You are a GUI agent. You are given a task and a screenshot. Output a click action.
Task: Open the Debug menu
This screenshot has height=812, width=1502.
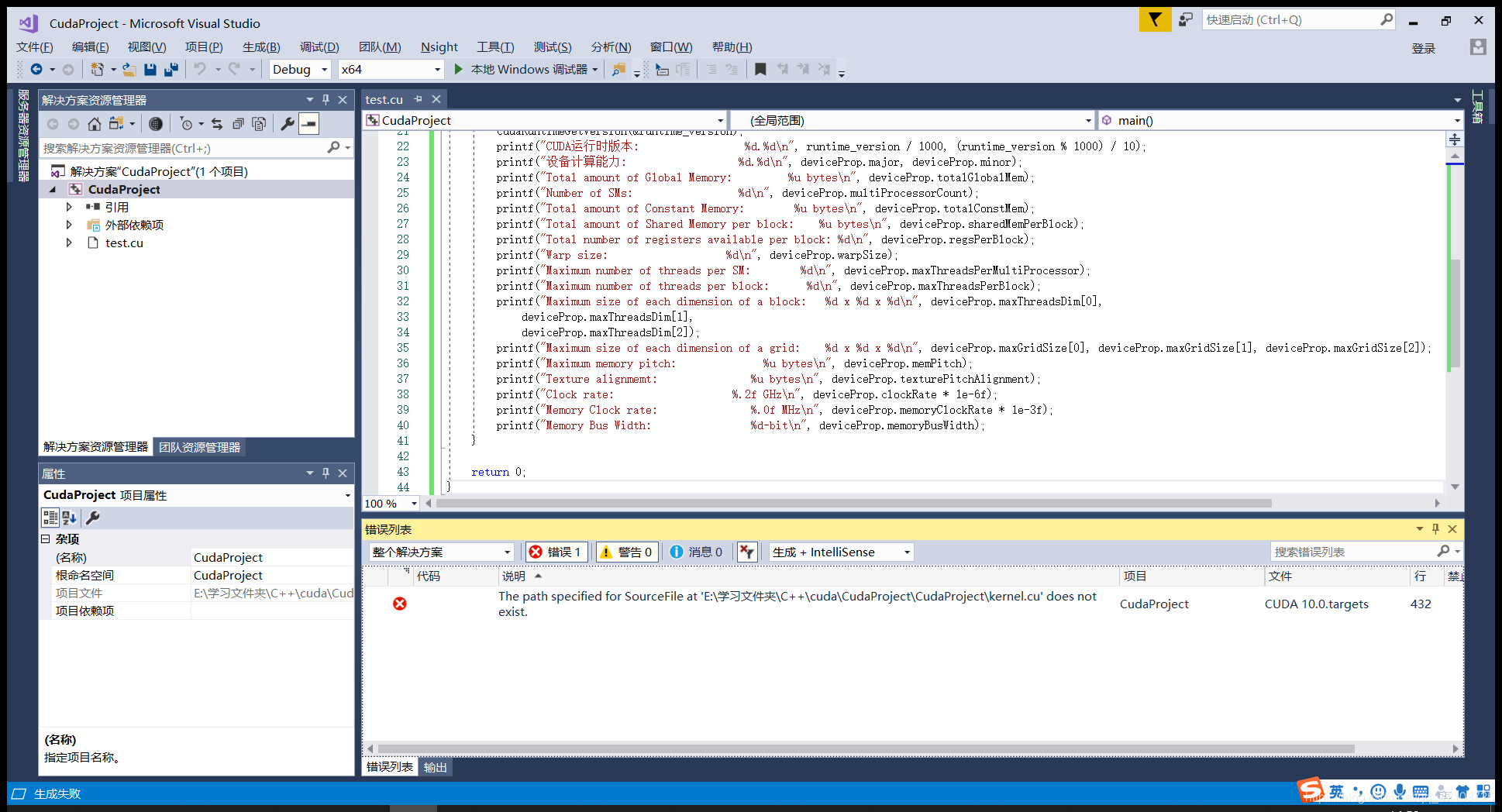click(x=319, y=47)
